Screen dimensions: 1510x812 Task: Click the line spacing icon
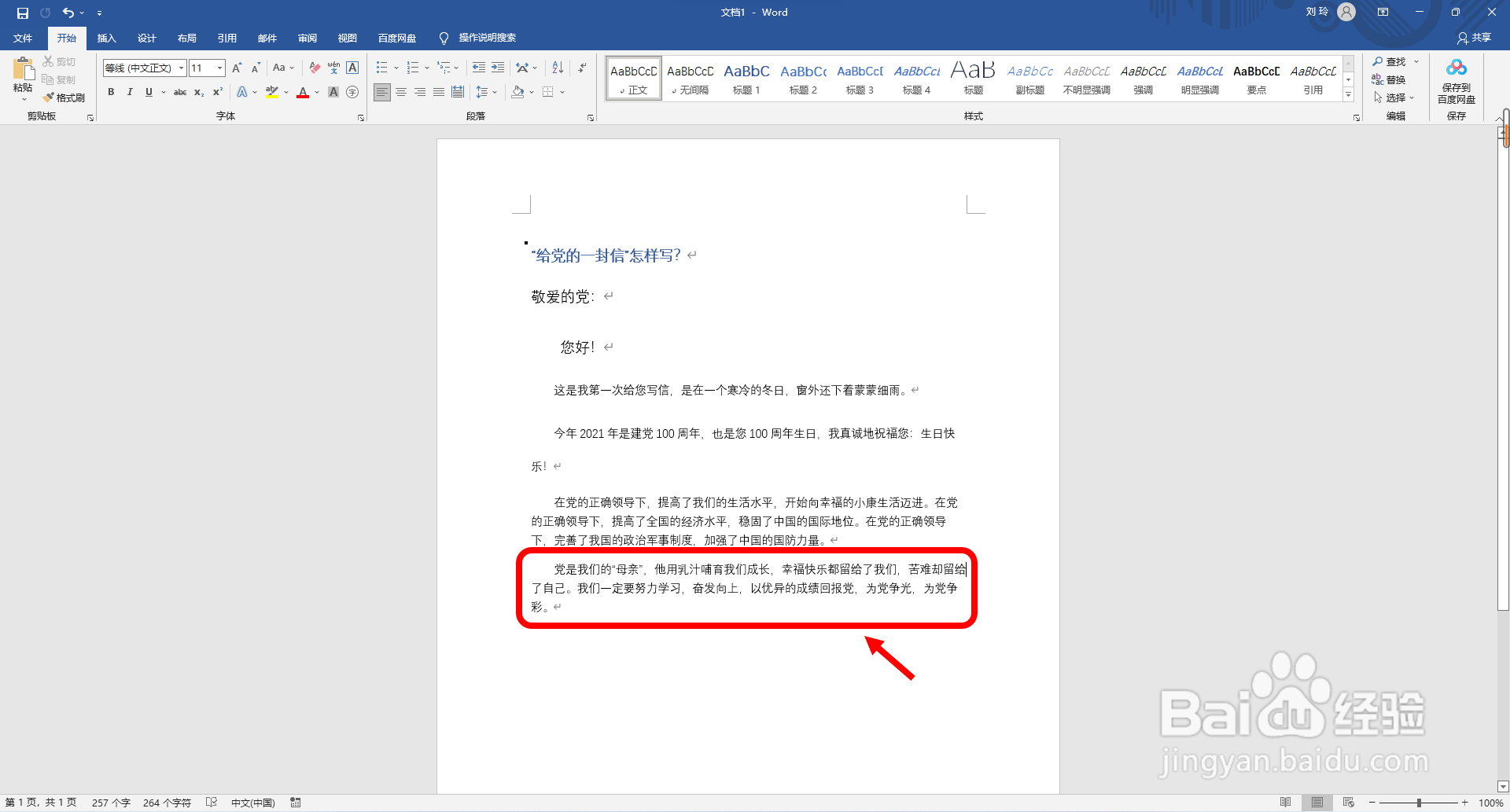coord(482,92)
